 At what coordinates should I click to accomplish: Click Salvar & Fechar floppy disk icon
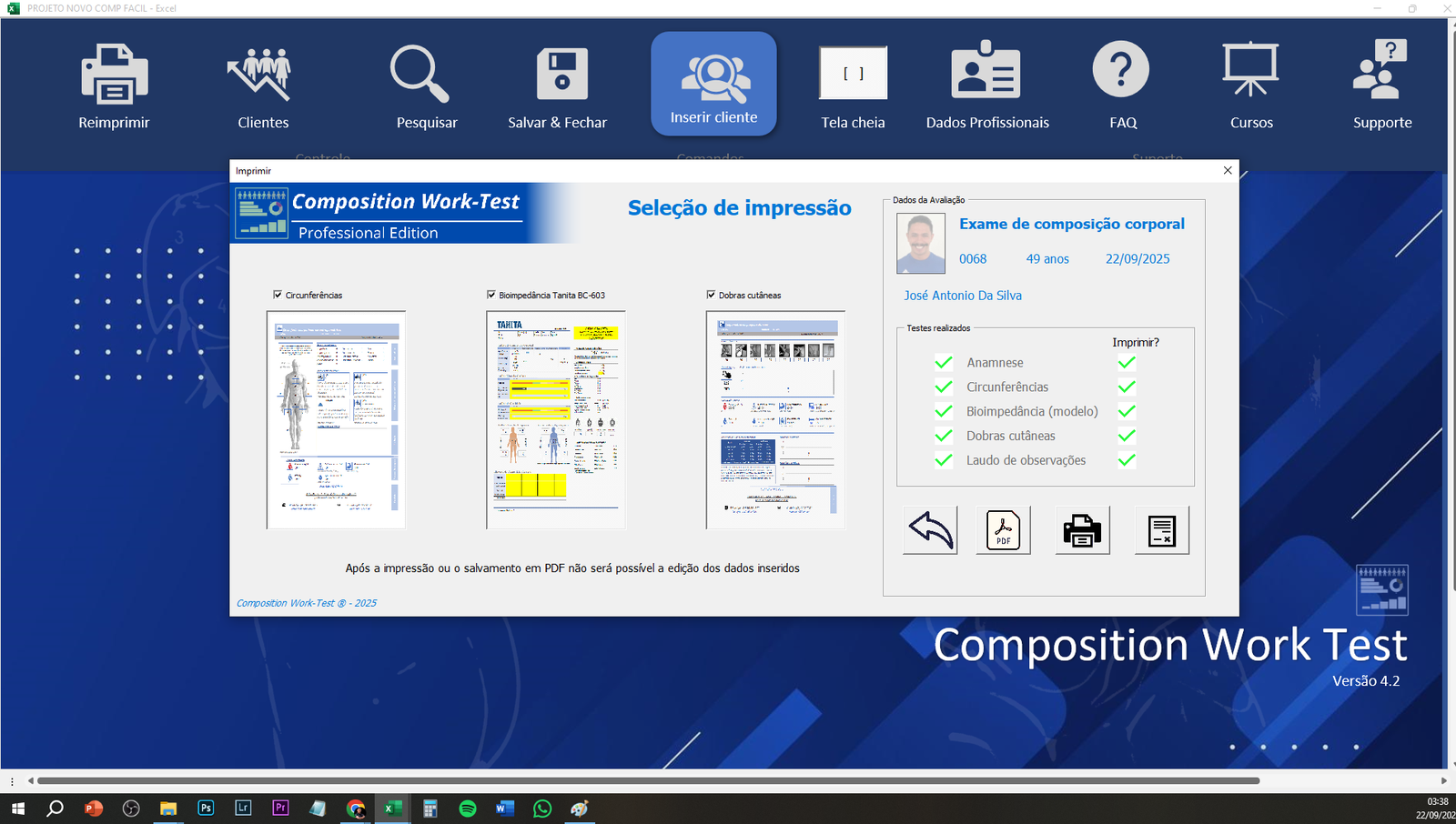(561, 75)
